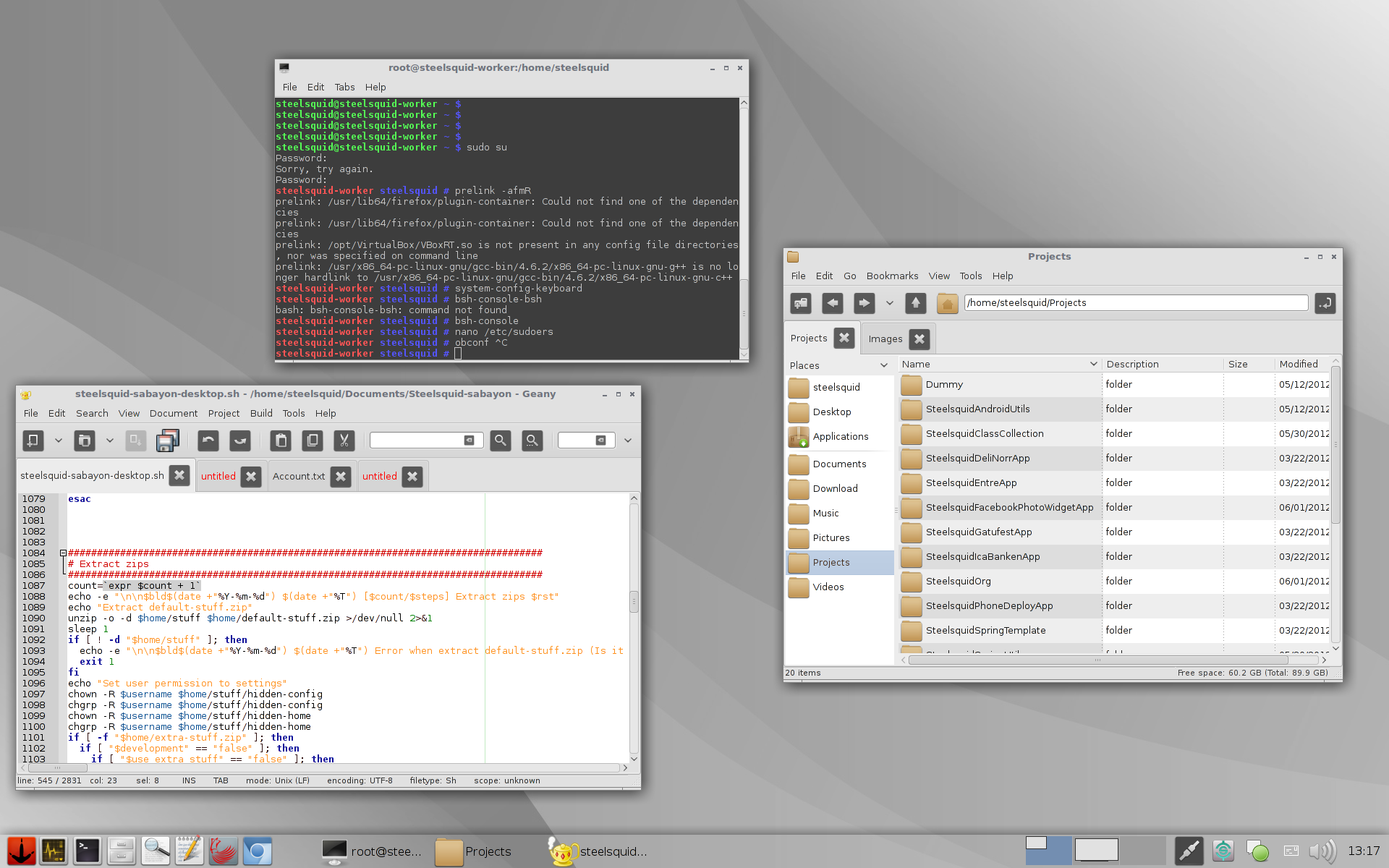Switch to the Images tab in file manager
Viewport: 1389px width, 868px height.
(885, 339)
